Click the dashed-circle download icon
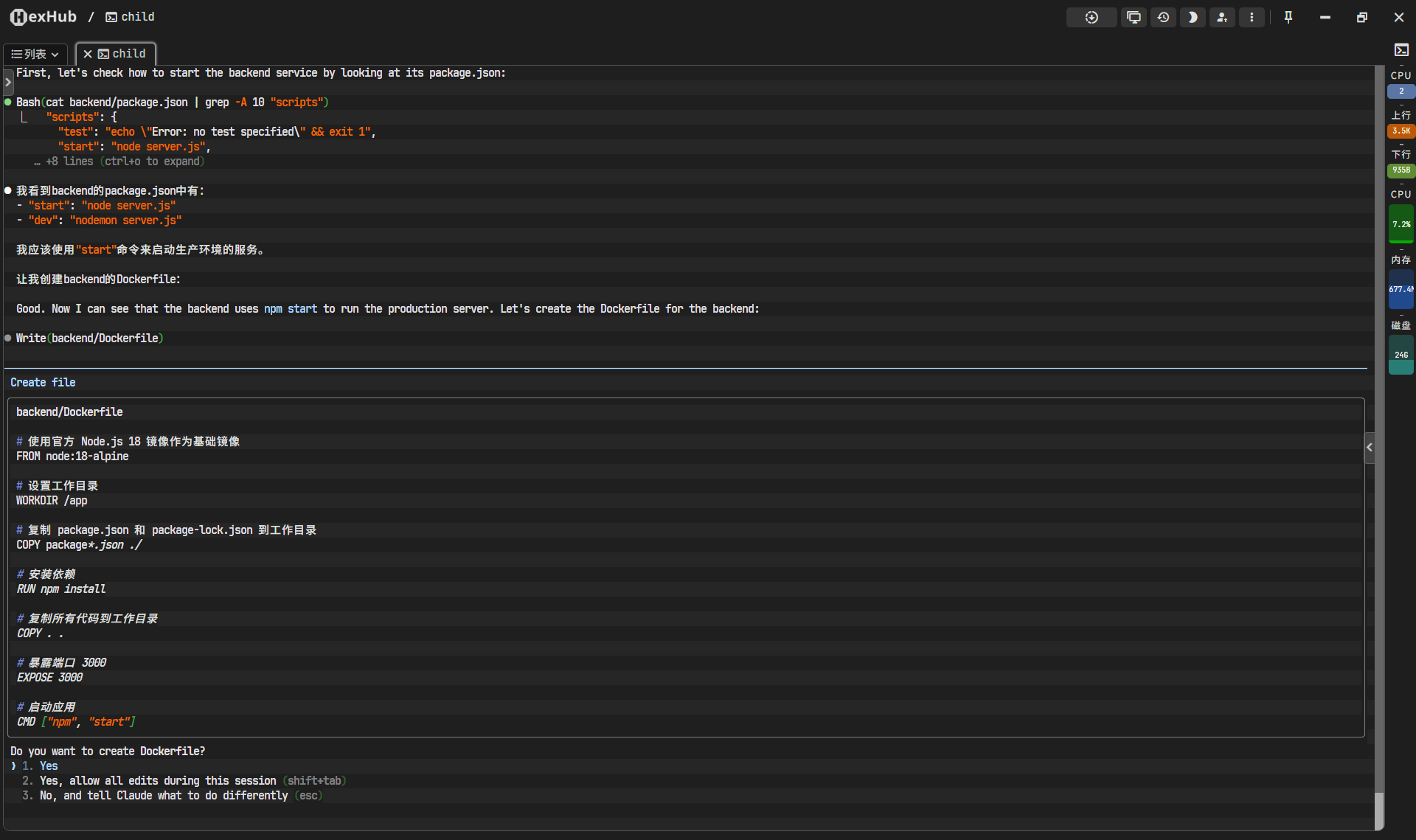Viewport: 1416px width, 840px height. pyautogui.click(x=1091, y=17)
